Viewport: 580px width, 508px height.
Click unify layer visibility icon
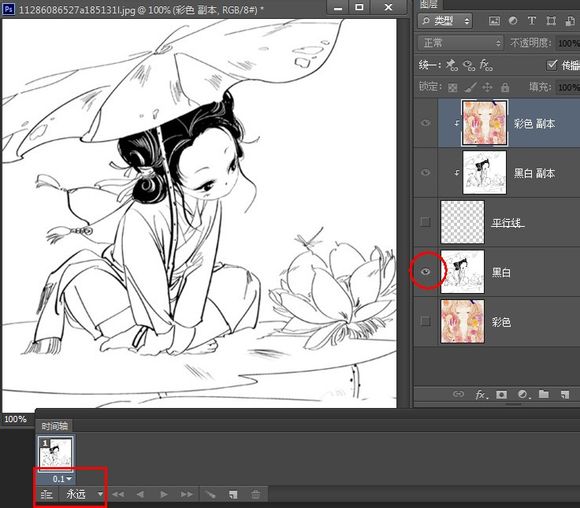coord(469,65)
